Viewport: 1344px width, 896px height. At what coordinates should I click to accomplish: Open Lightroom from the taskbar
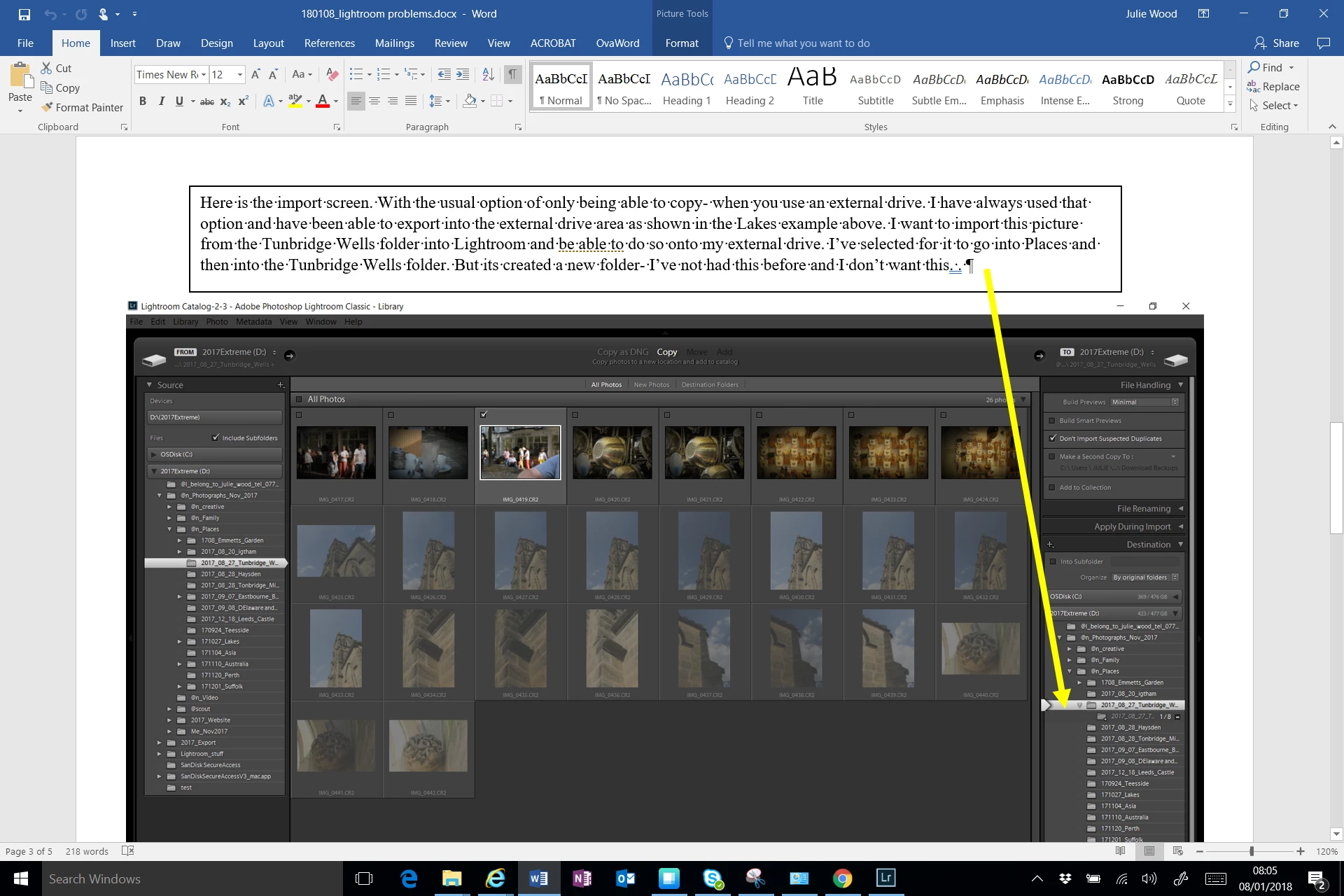point(885,878)
